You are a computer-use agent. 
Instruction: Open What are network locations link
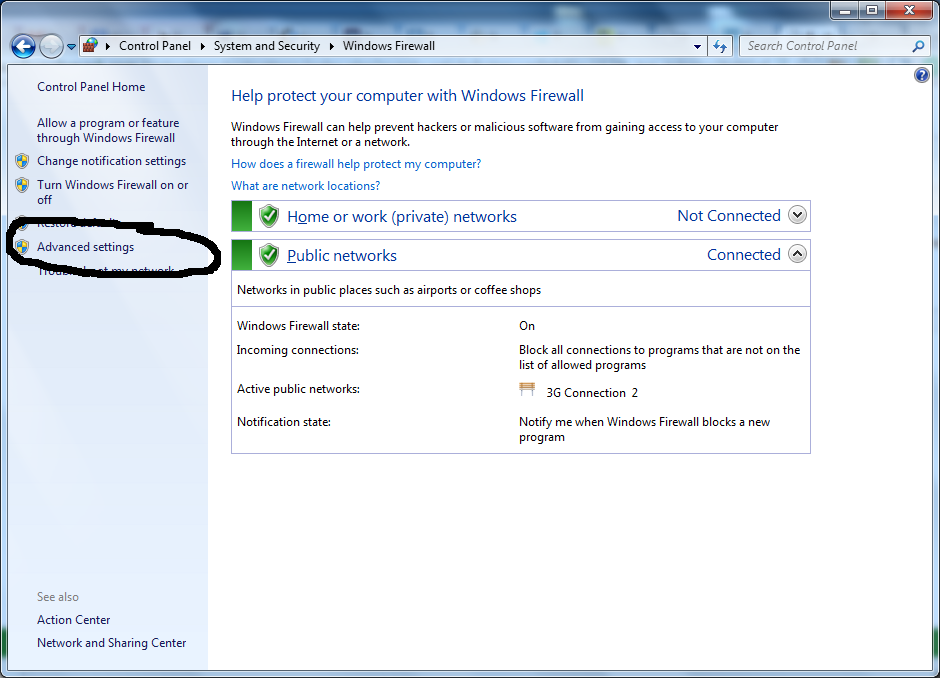click(x=306, y=186)
